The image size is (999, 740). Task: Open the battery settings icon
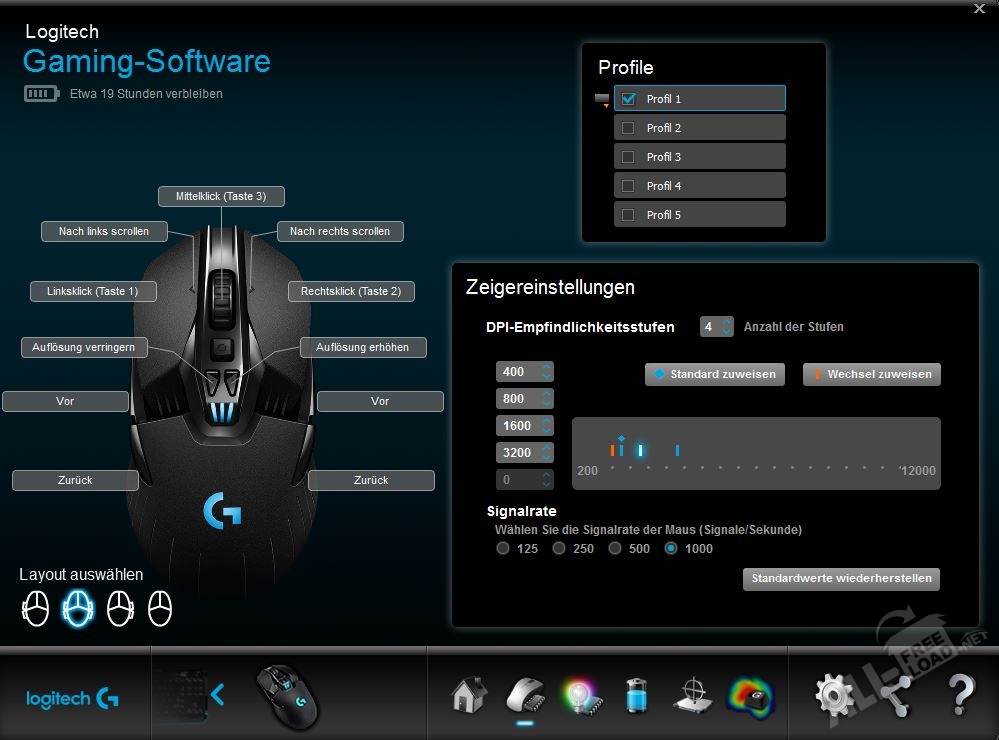pyautogui.click(x=636, y=694)
